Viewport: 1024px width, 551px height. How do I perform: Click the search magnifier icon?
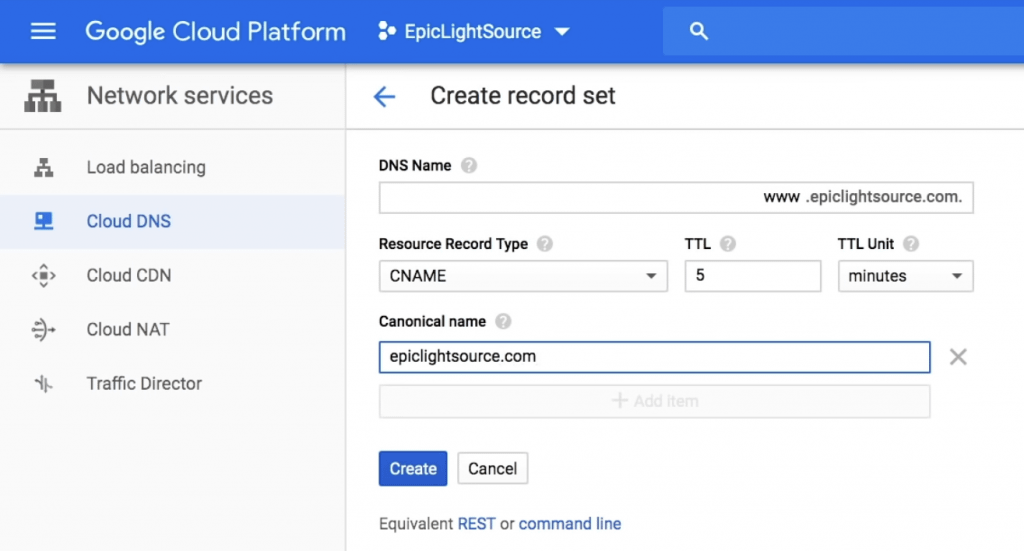coord(698,31)
